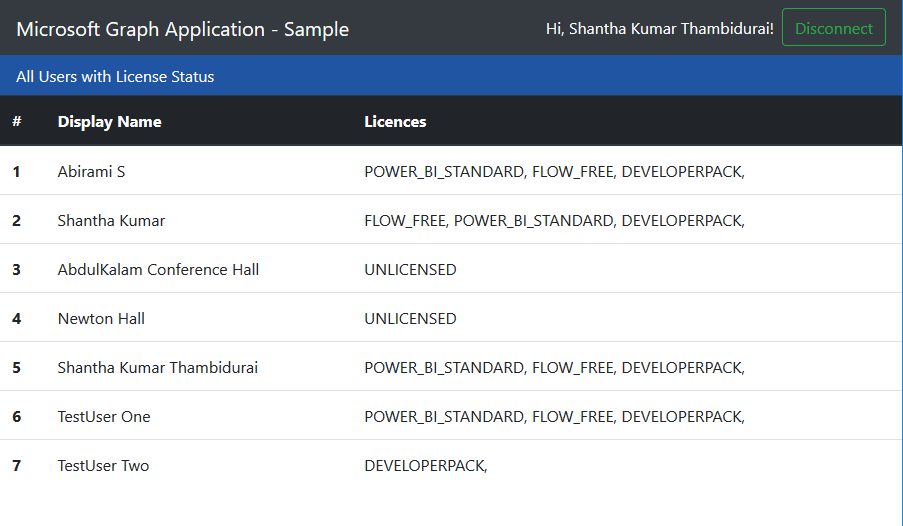Click the Disconnect button
This screenshot has width=903, height=526.
tap(833, 28)
